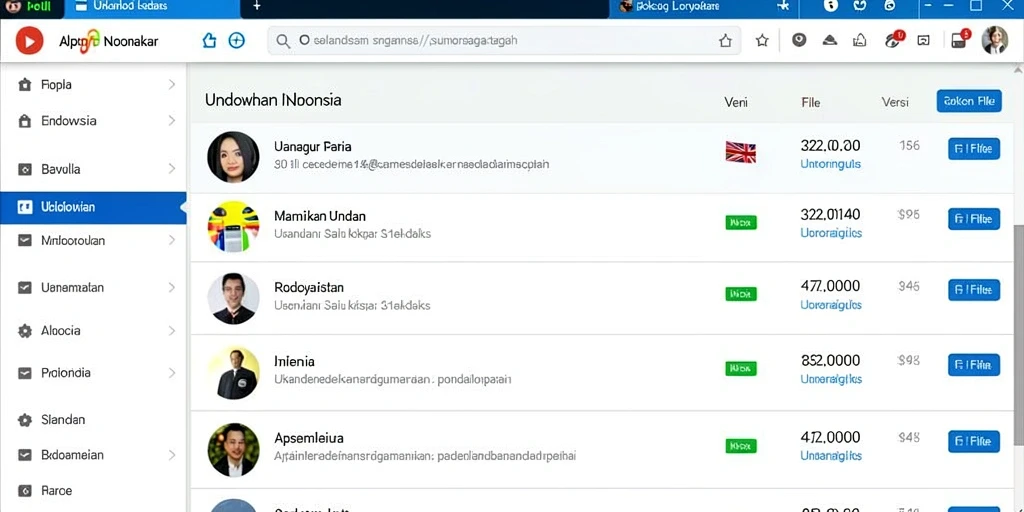The height and width of the screenshot is (512, 1024).
Task: Click the magnifier search icon in address bar
Action: [283, 41]
